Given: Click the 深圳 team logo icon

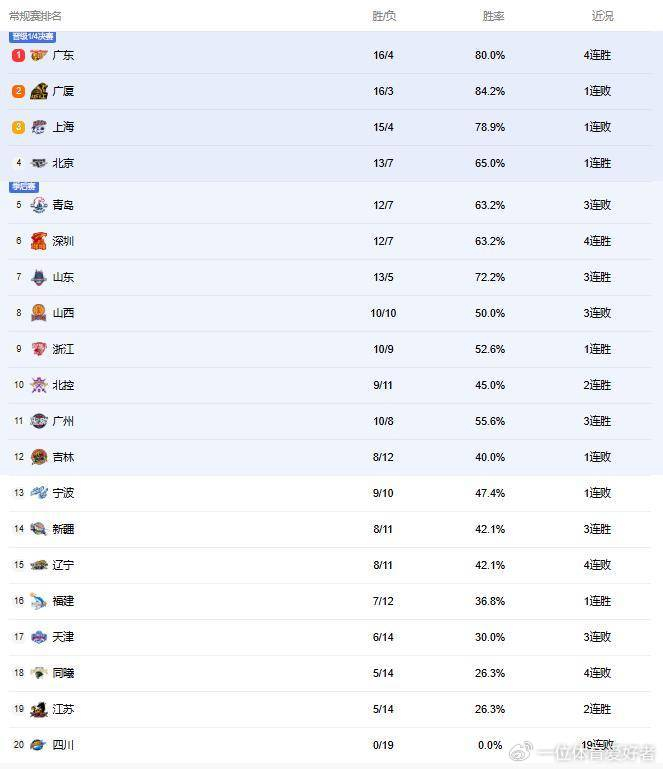Looking at the screenshot, I should click(x=39, y=241).
